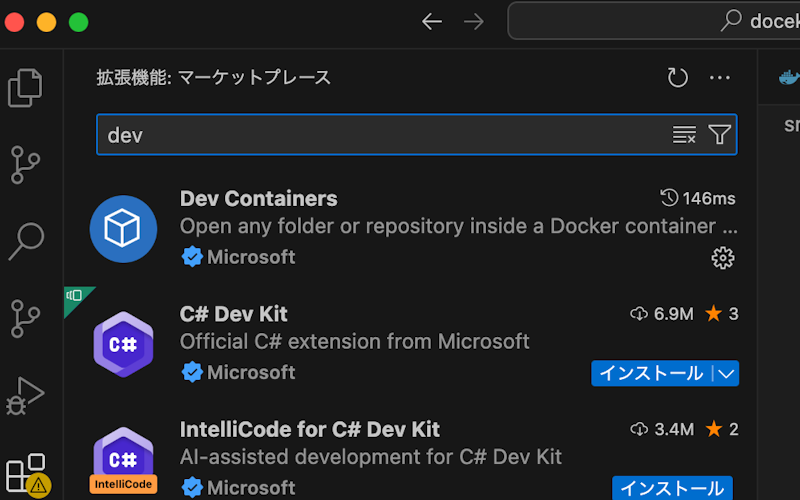Viewport: 800px width, 500px height.
Task: Install the C# Dev Kit extension
Action: pyautogui.click(x=651, y=373)
